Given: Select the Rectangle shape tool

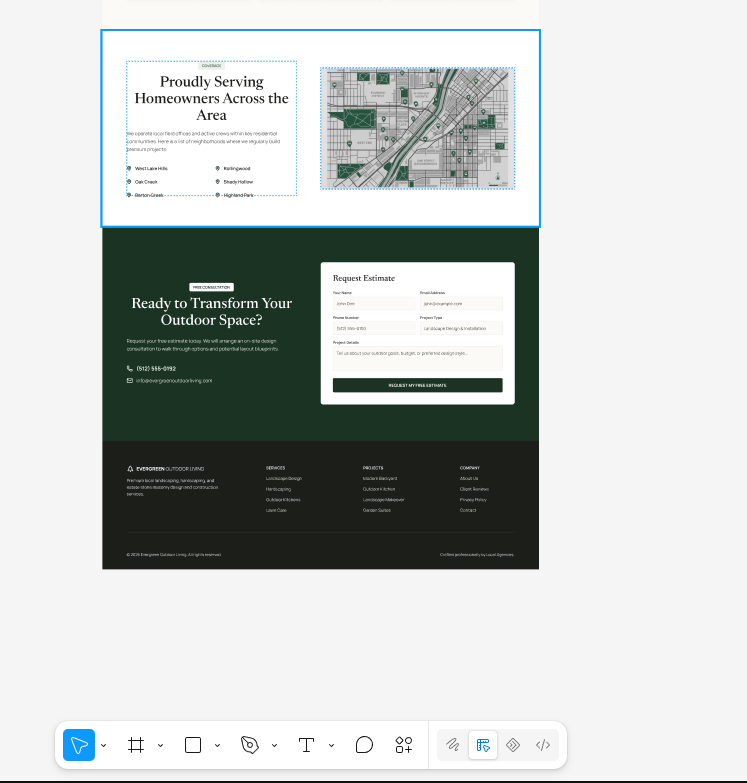Looking at the screenshot, I should (x=193, y=745).
